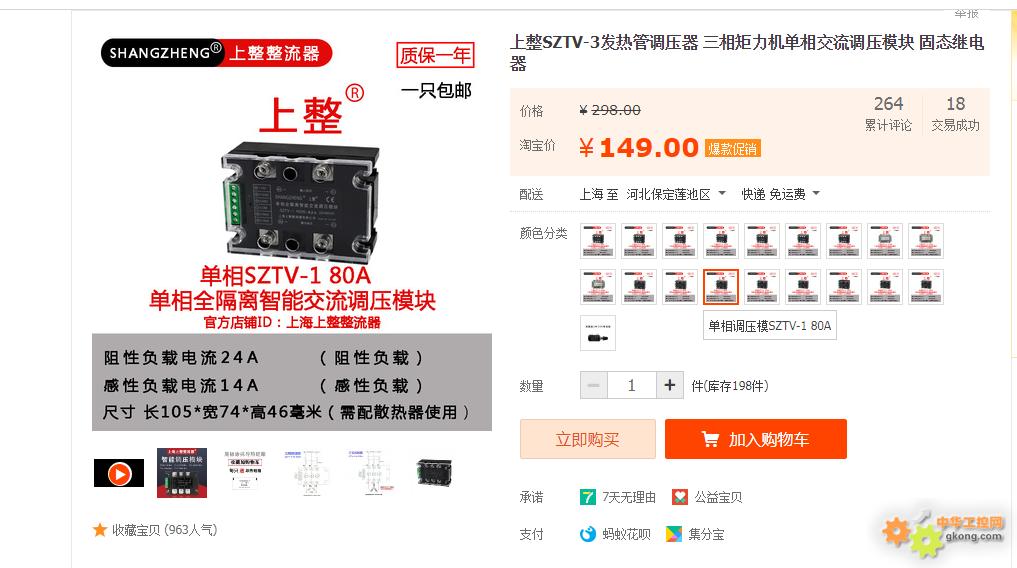Click the blue 蚂蚁花呗 icon
Screen dimensions: 1017x568
tap(588, 534)
